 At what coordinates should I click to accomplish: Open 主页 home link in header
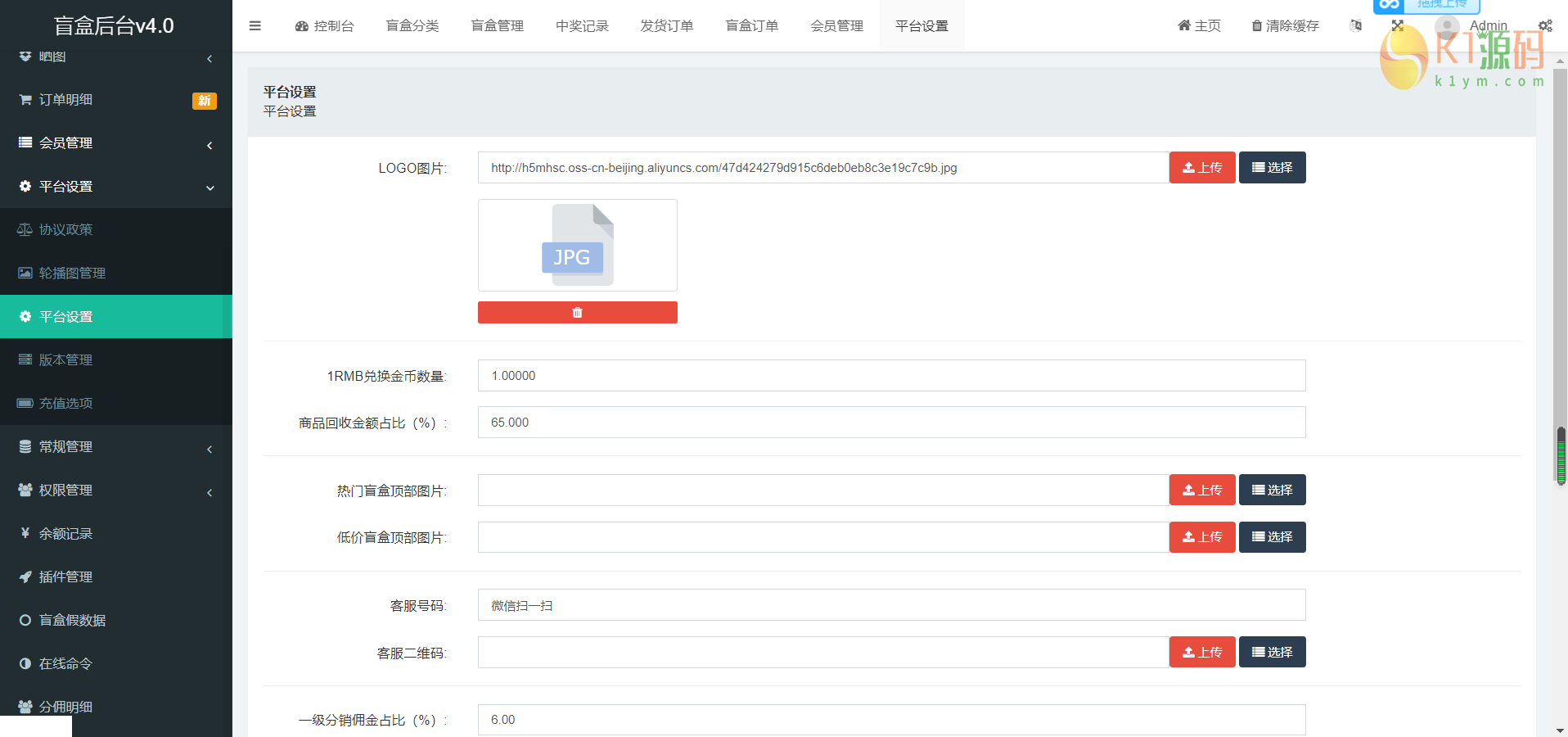[x=1199, y=26]
